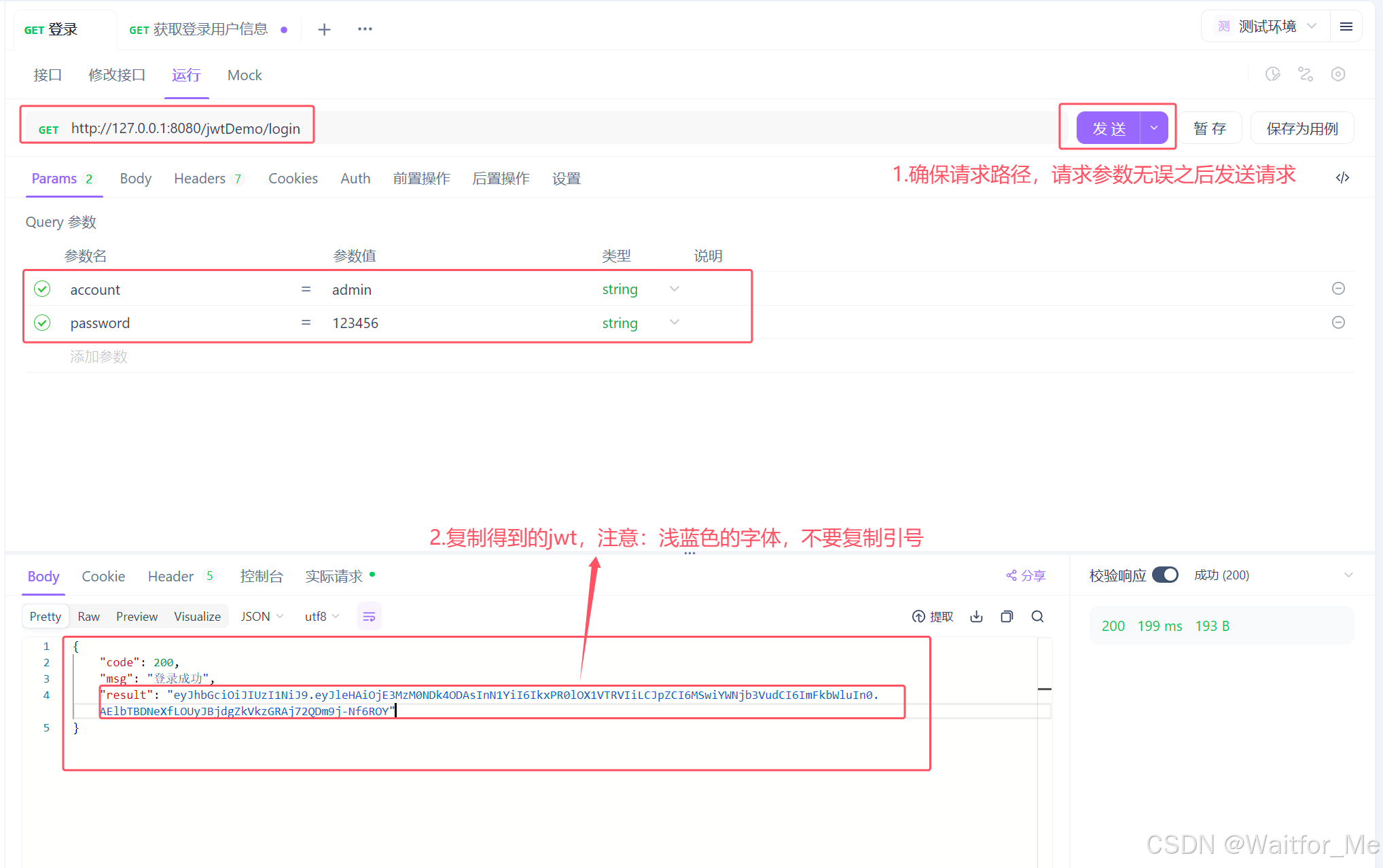Screen dimensions: 1383x868
Task: Open the 测试环境 environment dropdown
Action: 1266,26
